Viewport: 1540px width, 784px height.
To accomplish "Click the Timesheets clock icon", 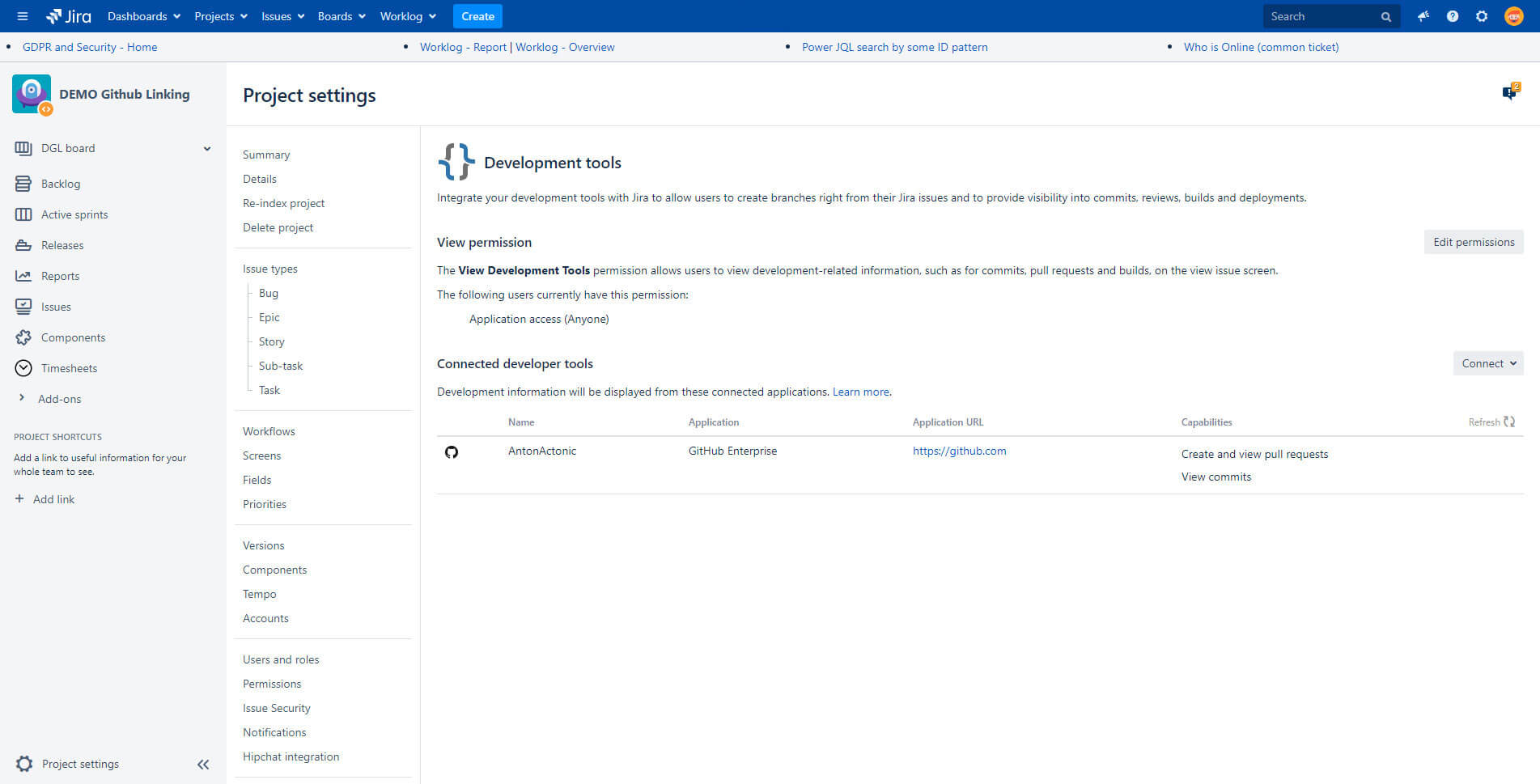I will tap(23, 368).
